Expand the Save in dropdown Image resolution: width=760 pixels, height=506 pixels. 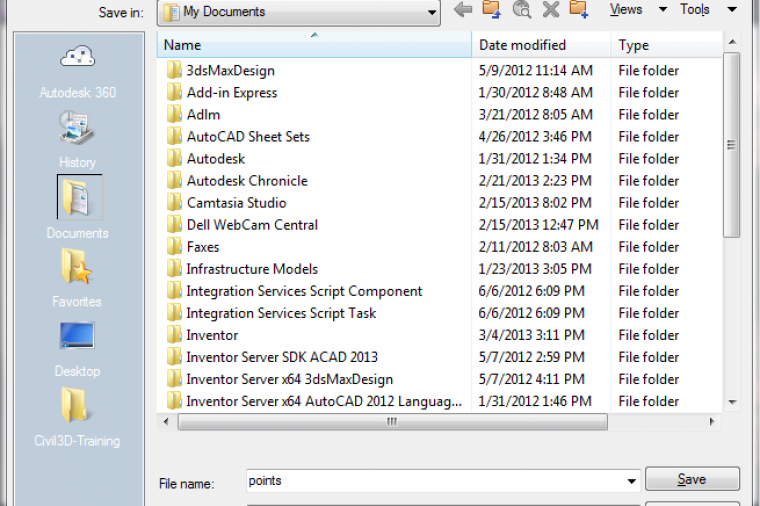431,12
